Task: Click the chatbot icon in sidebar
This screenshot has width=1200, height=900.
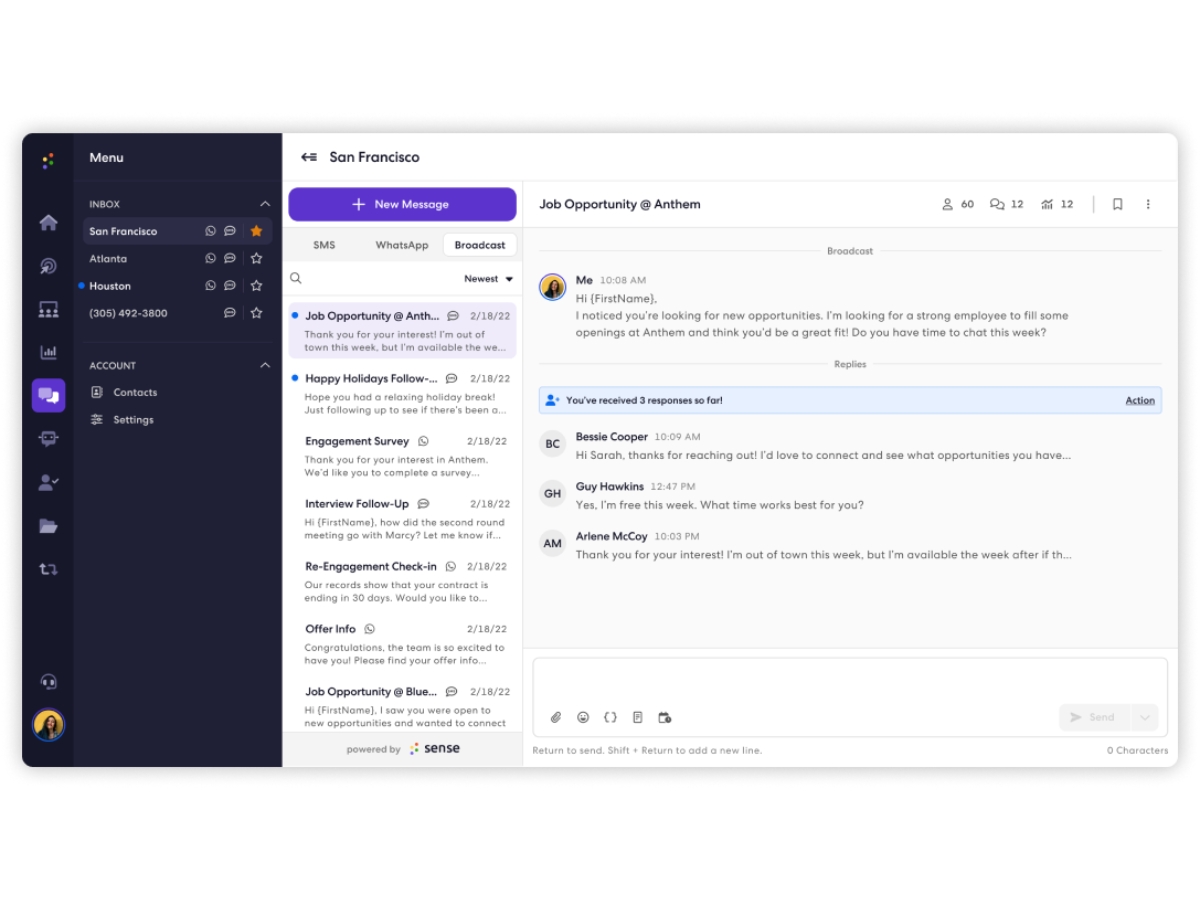Action: tap(48, 438)
